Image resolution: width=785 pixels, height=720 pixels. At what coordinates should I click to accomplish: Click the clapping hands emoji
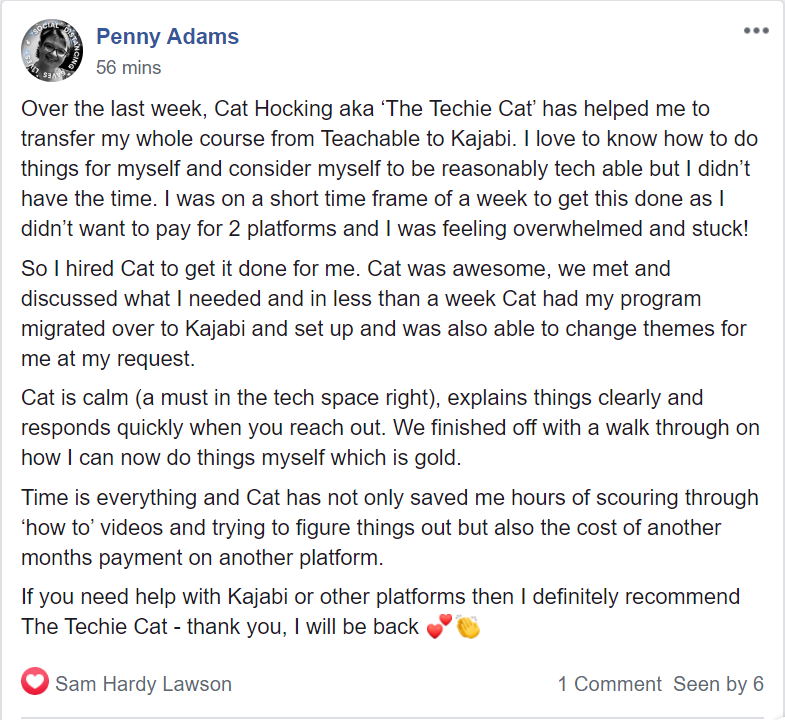click(468, 629)
